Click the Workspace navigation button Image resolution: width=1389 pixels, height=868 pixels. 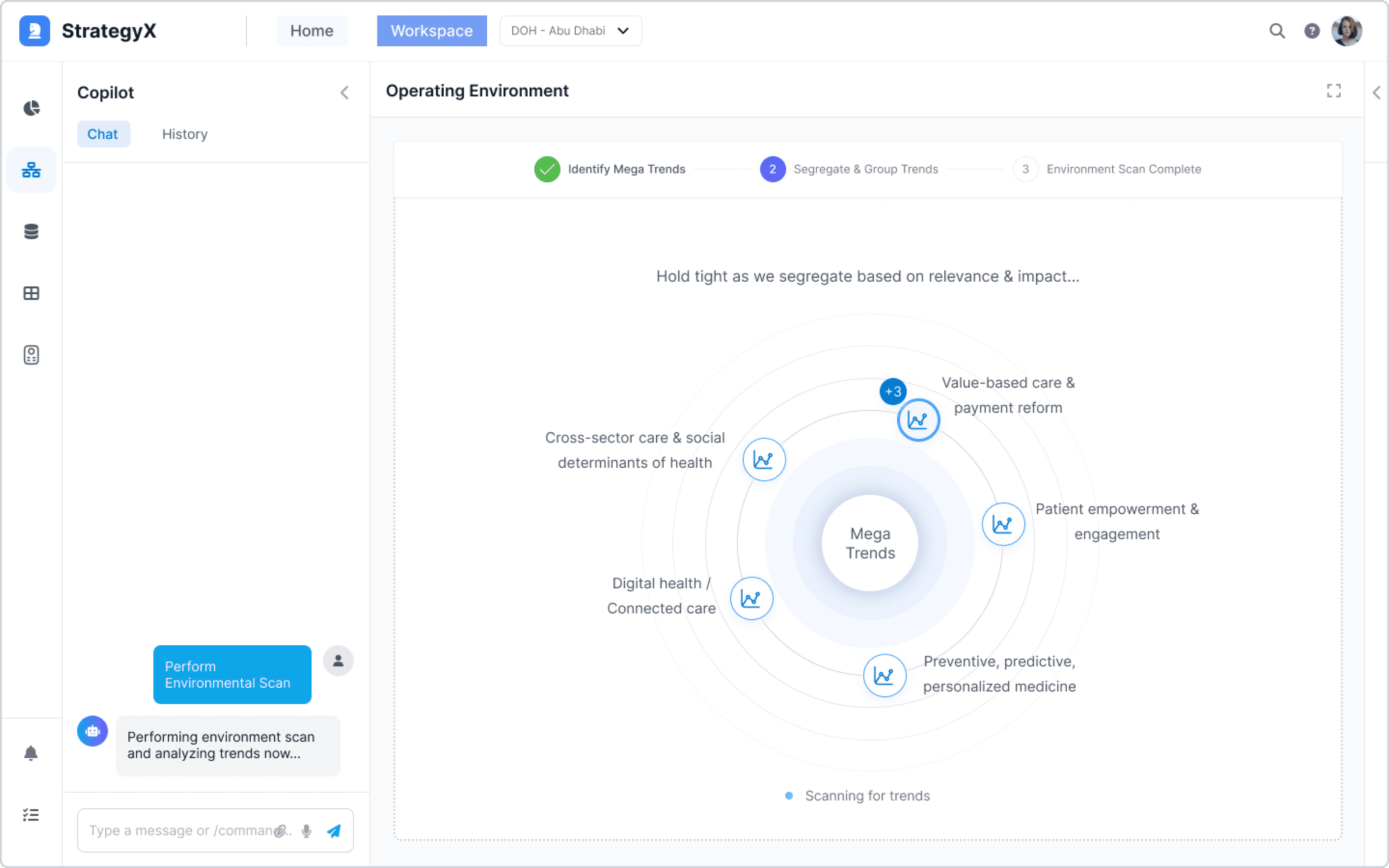tap(432, 31)
